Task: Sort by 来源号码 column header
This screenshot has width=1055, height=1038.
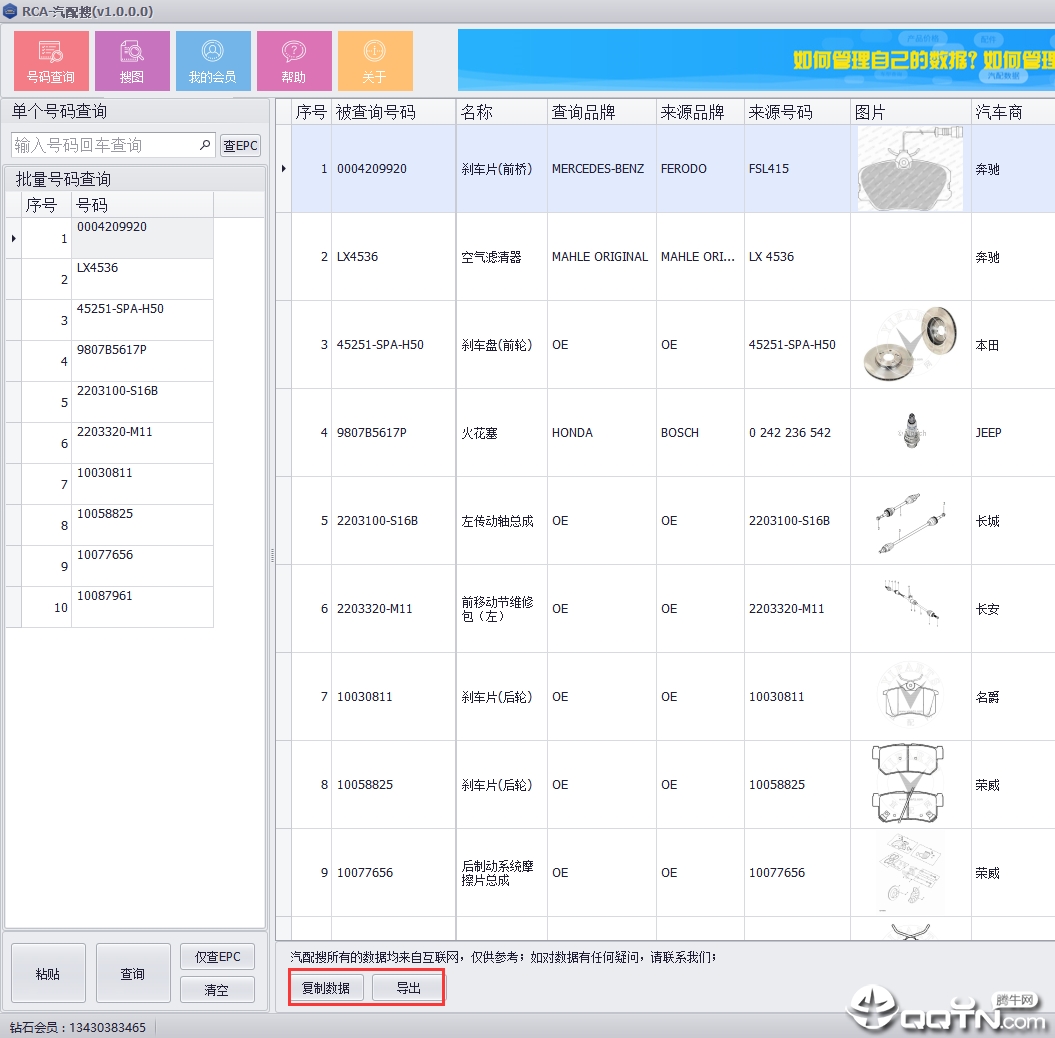Action: click(797, 112)
